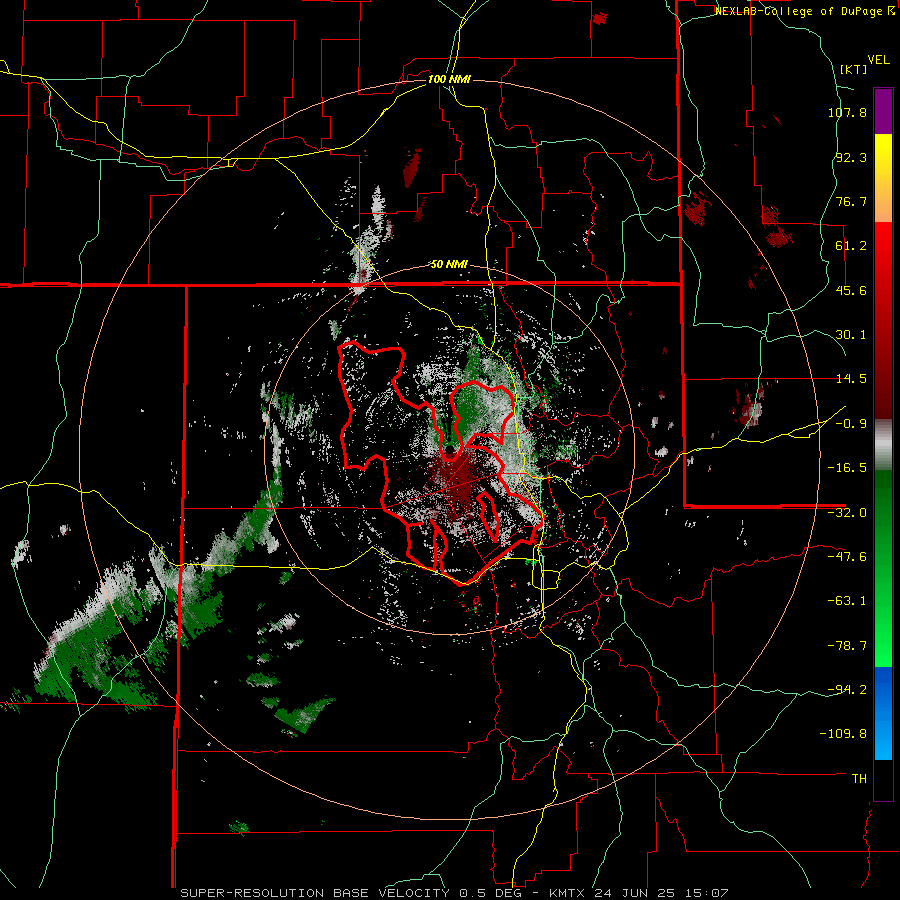
Task: Select the 92.3 scale value
Action: point(851,157)
